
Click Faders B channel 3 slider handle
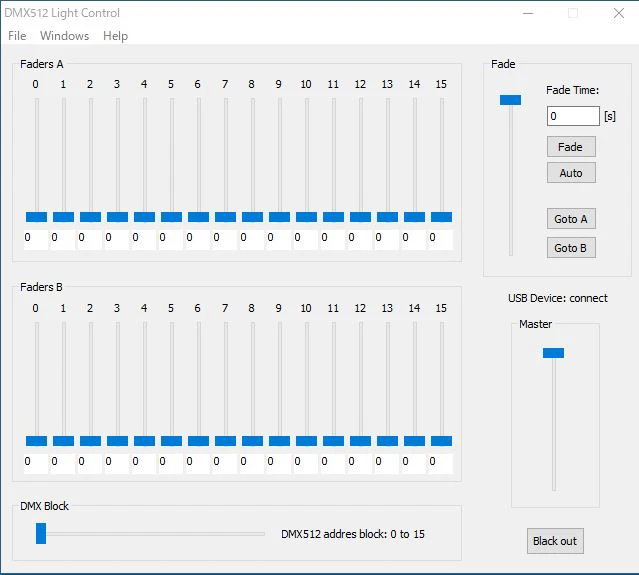click(x=117, y=441)
